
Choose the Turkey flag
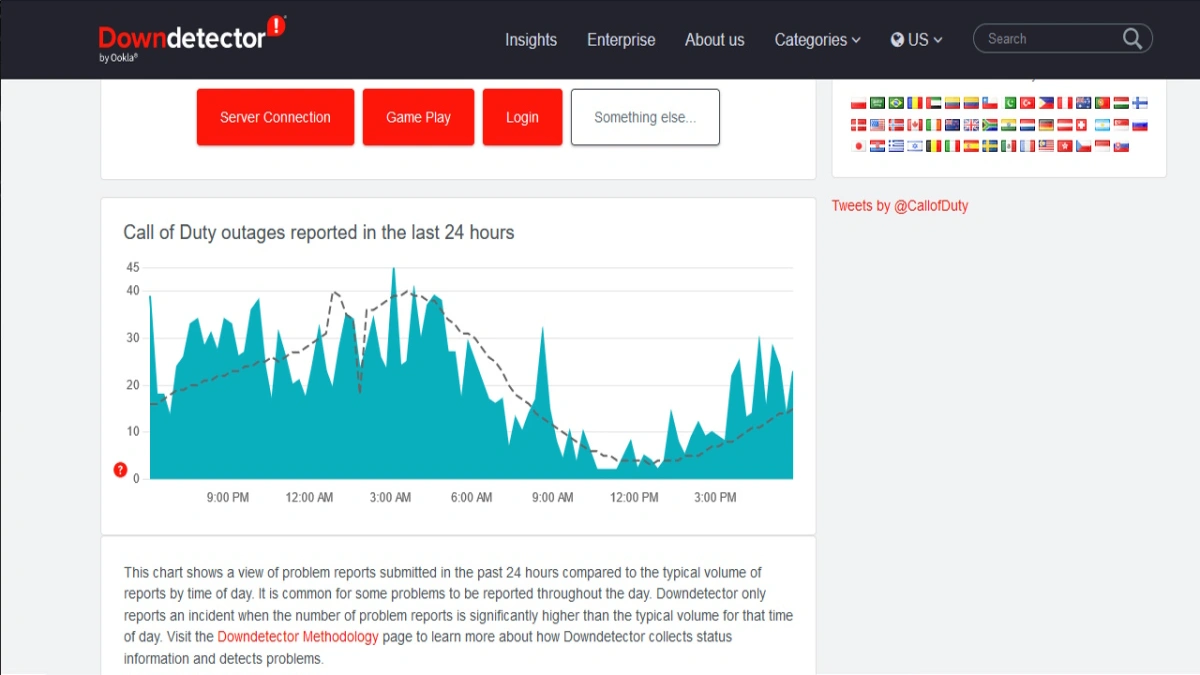click(x=1027, y=103)
